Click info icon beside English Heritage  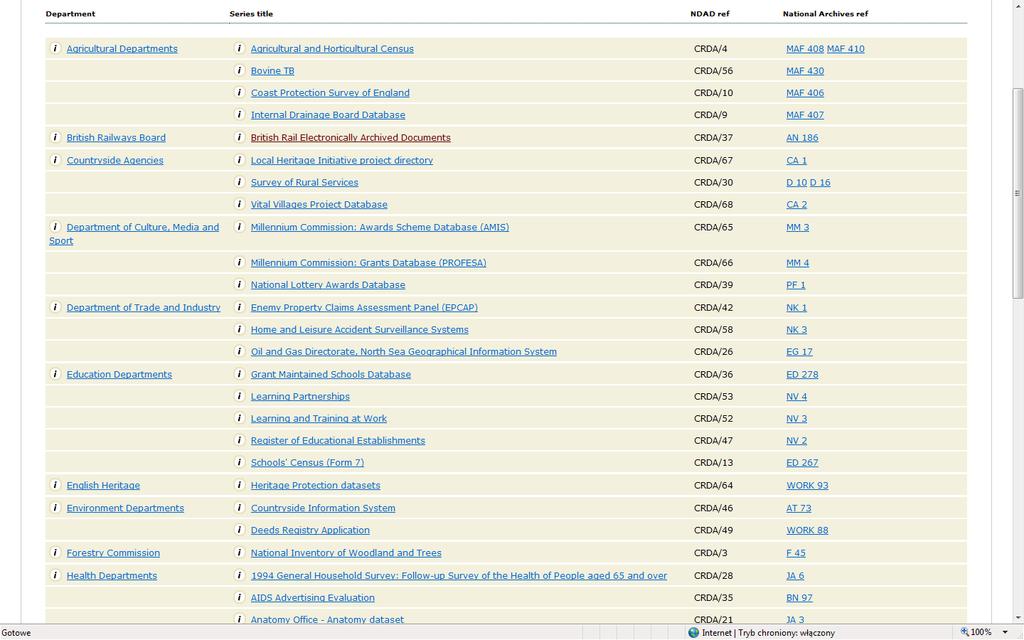click(x=56, y=485)
